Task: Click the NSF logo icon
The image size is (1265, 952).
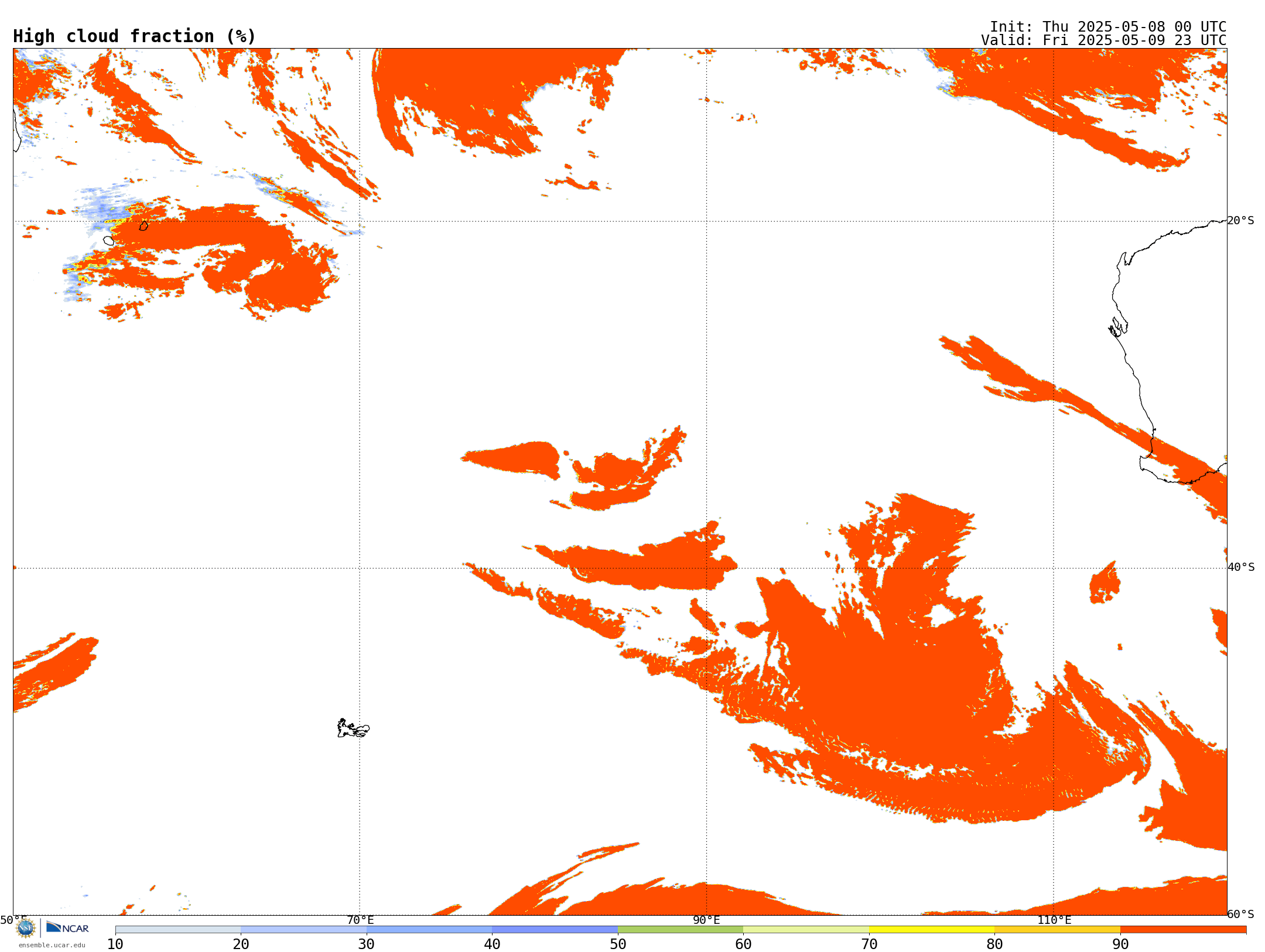Action: 26,928
